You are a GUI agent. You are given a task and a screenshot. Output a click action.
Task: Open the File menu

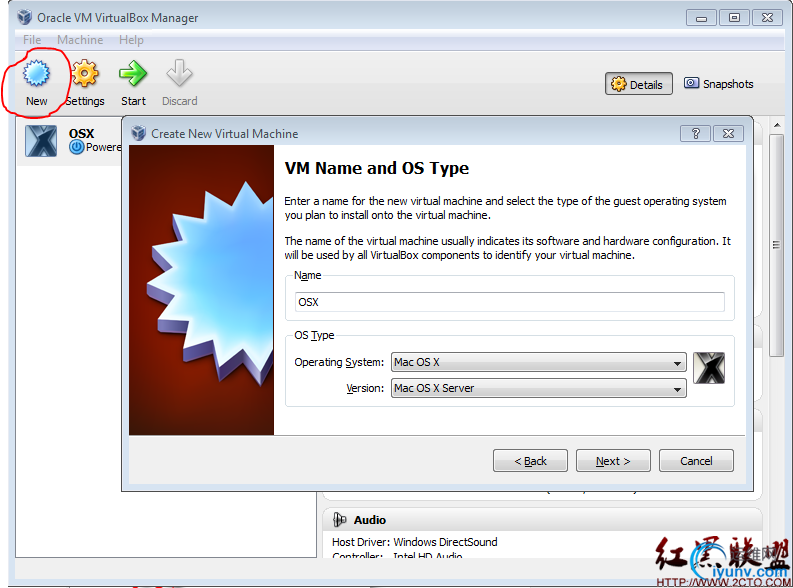[32, 39]
